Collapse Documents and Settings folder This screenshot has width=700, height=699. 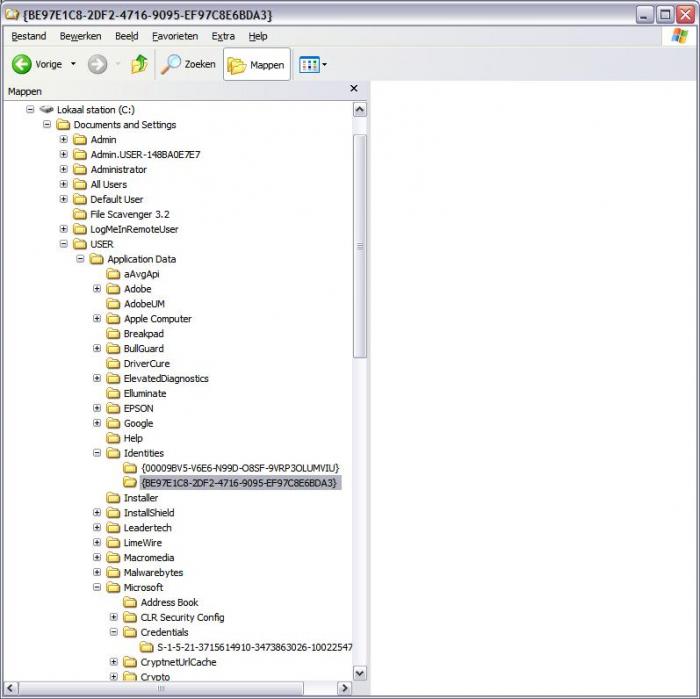tap(47, 124)
